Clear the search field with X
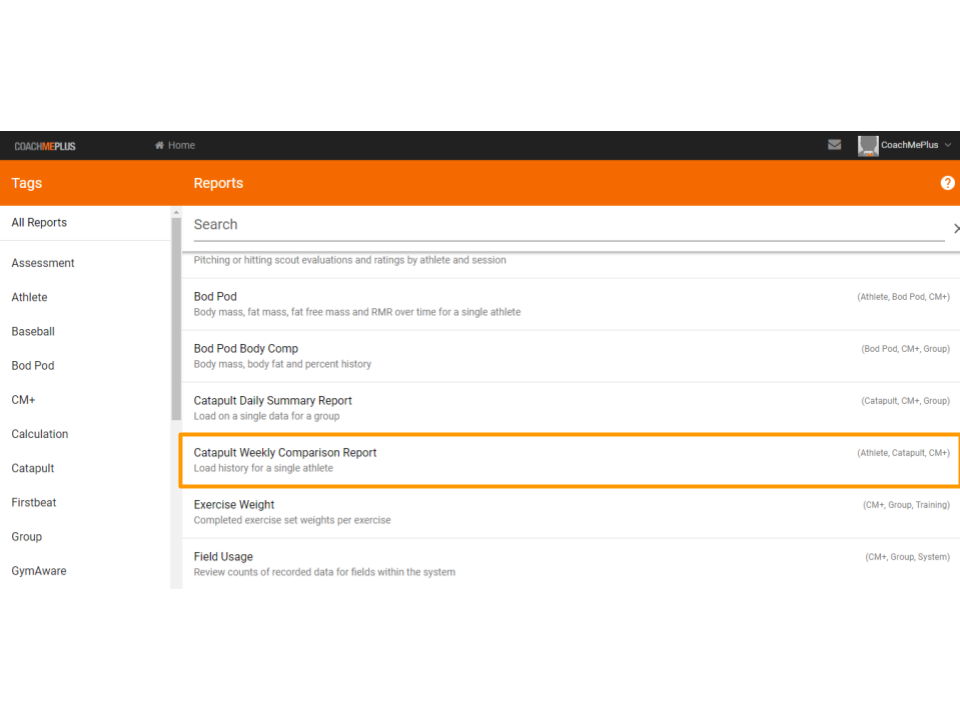This screenshot has width=960, height=720. [x=956, y=228]
